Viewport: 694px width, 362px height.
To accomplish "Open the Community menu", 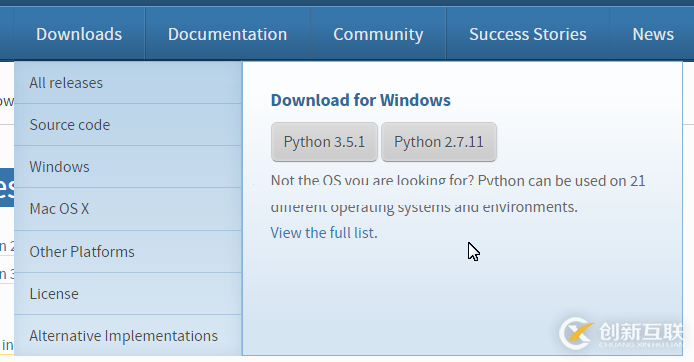I will click(x=378, y=34).
